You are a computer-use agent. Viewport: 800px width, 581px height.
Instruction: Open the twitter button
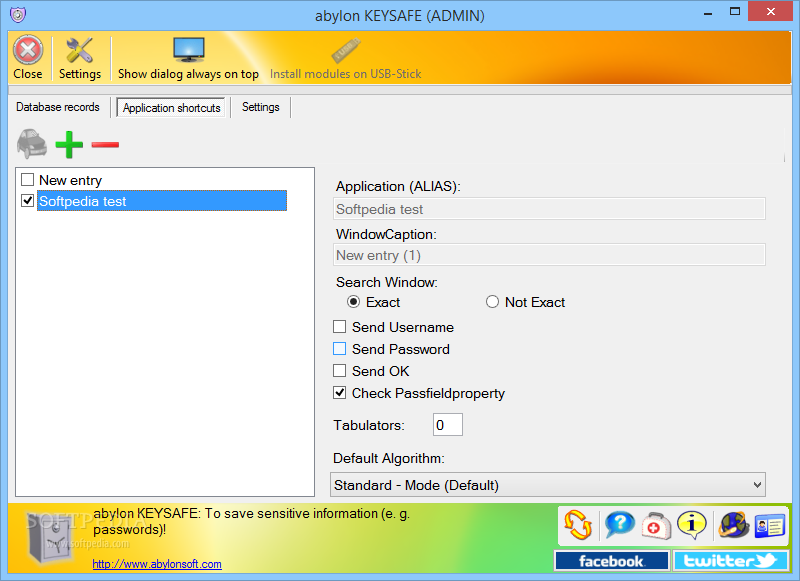tap(730, 561)
